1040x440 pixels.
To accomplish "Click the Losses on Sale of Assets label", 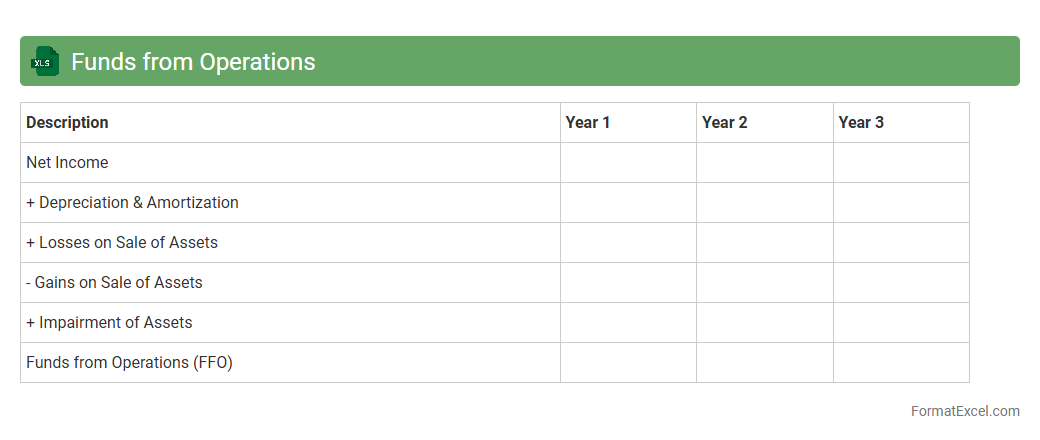I will click(x=122, y=242).
